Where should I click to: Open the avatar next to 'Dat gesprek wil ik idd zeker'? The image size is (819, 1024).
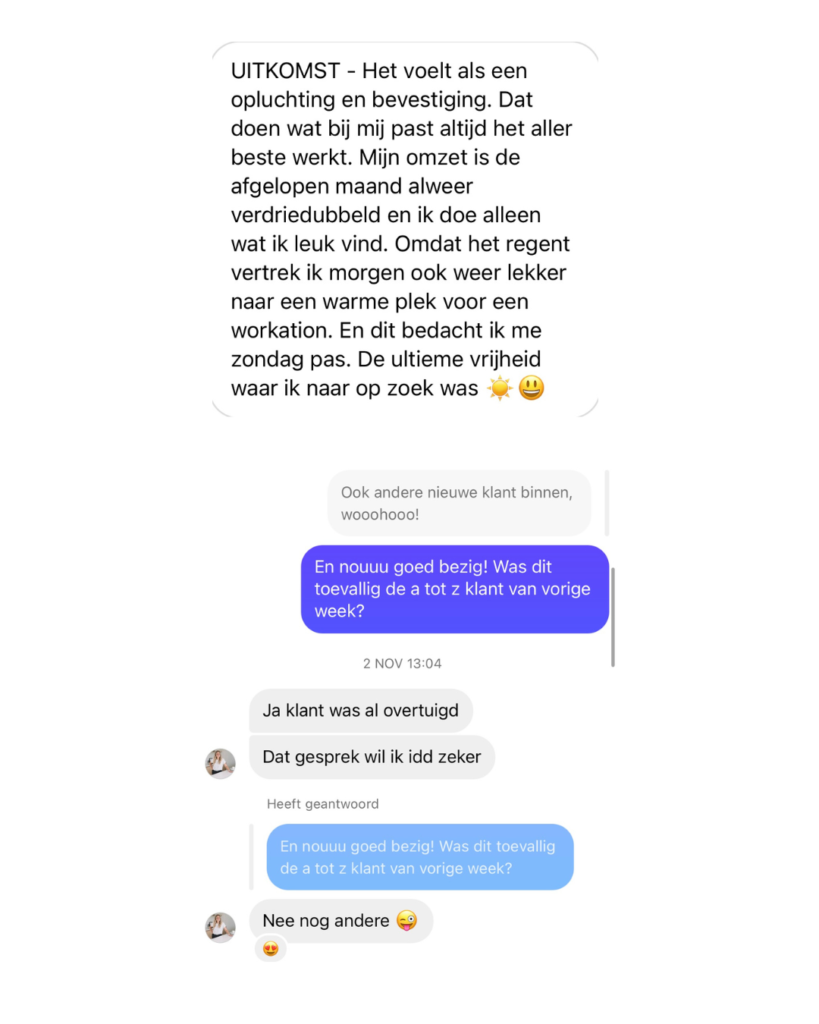(221, 763)
